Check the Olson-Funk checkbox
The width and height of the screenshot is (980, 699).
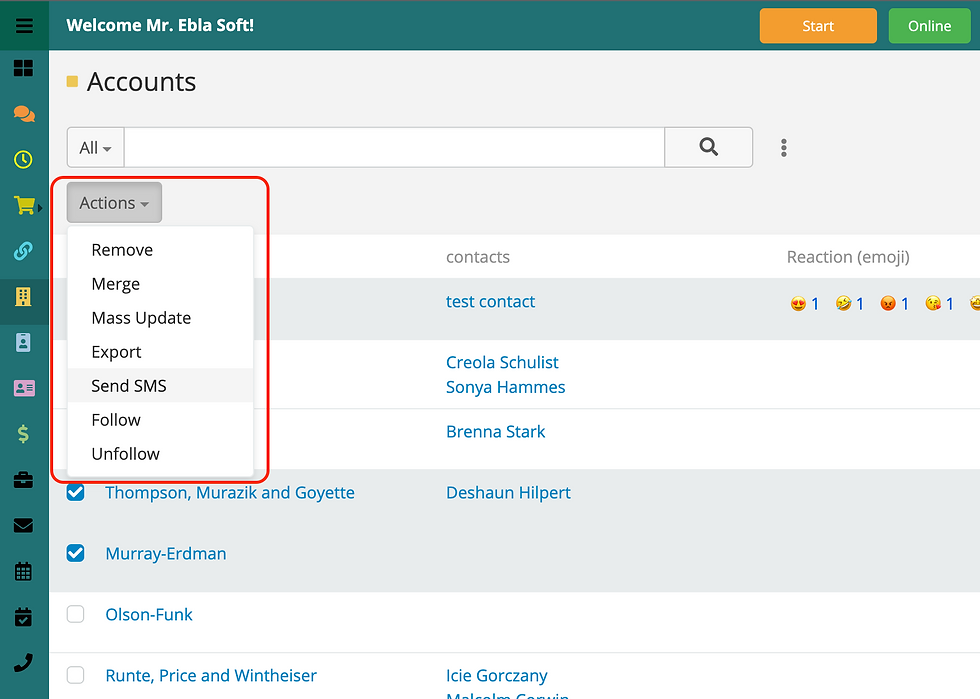coord(76,614)
